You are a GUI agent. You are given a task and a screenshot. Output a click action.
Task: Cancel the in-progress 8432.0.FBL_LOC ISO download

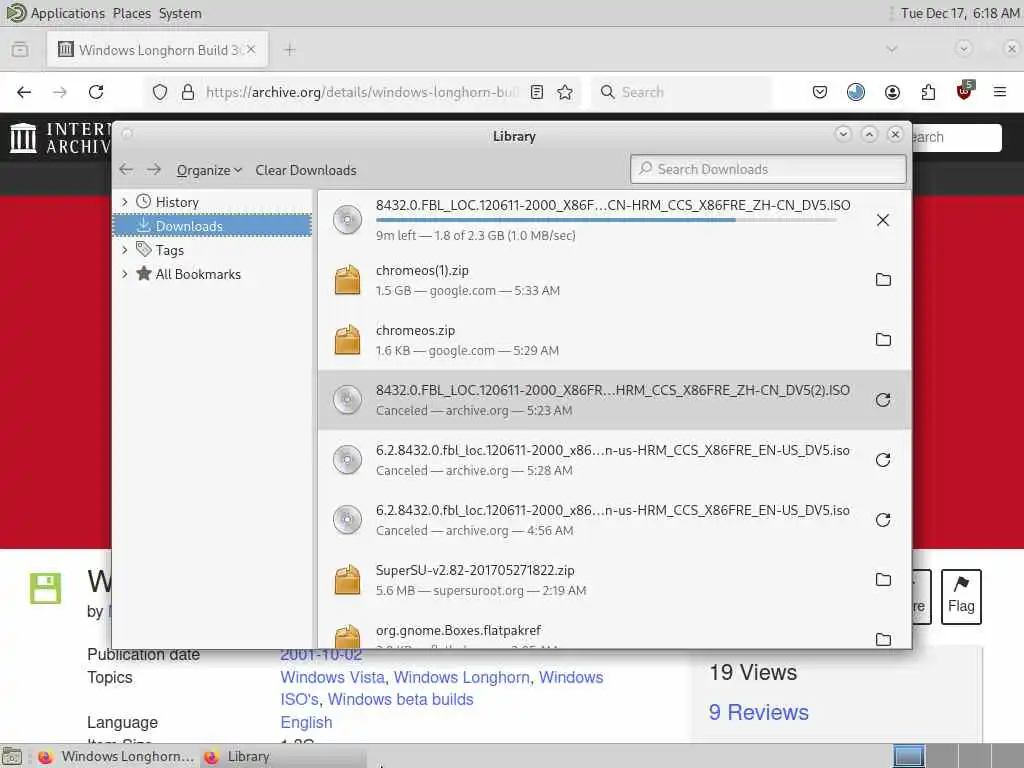point(882,220)
